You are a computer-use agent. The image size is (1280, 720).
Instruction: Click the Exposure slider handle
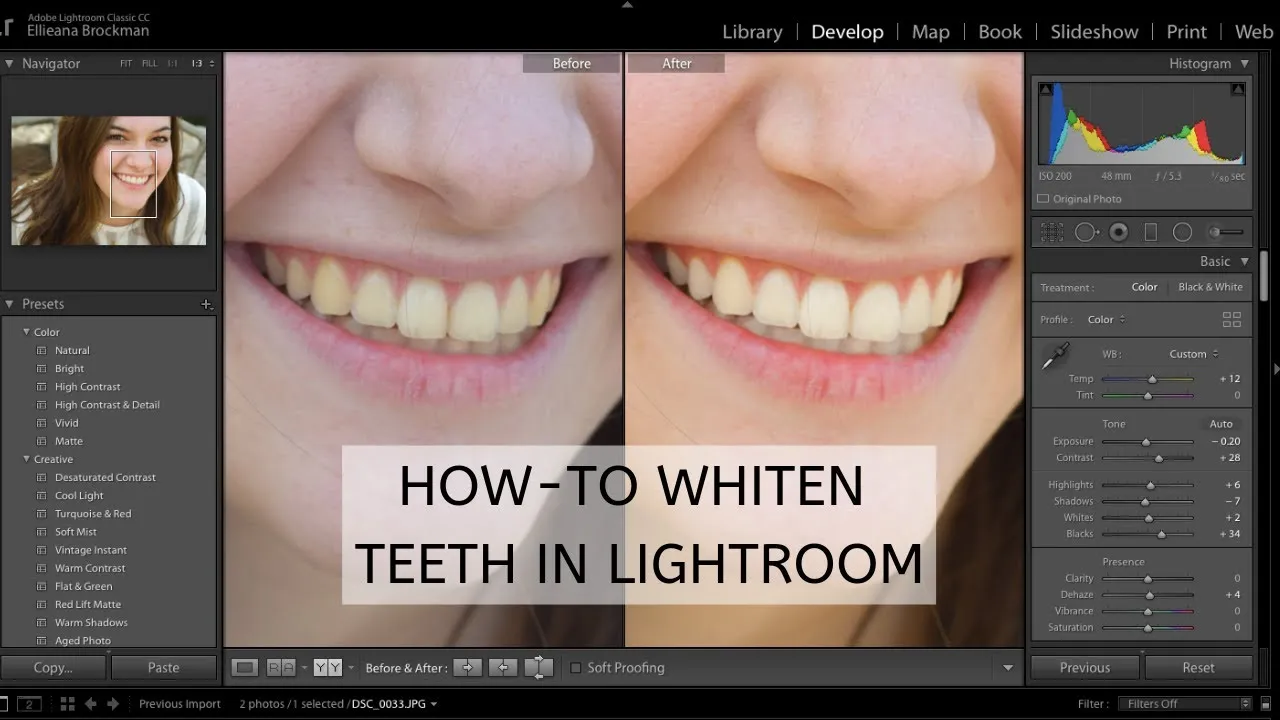pos(1146,441)
